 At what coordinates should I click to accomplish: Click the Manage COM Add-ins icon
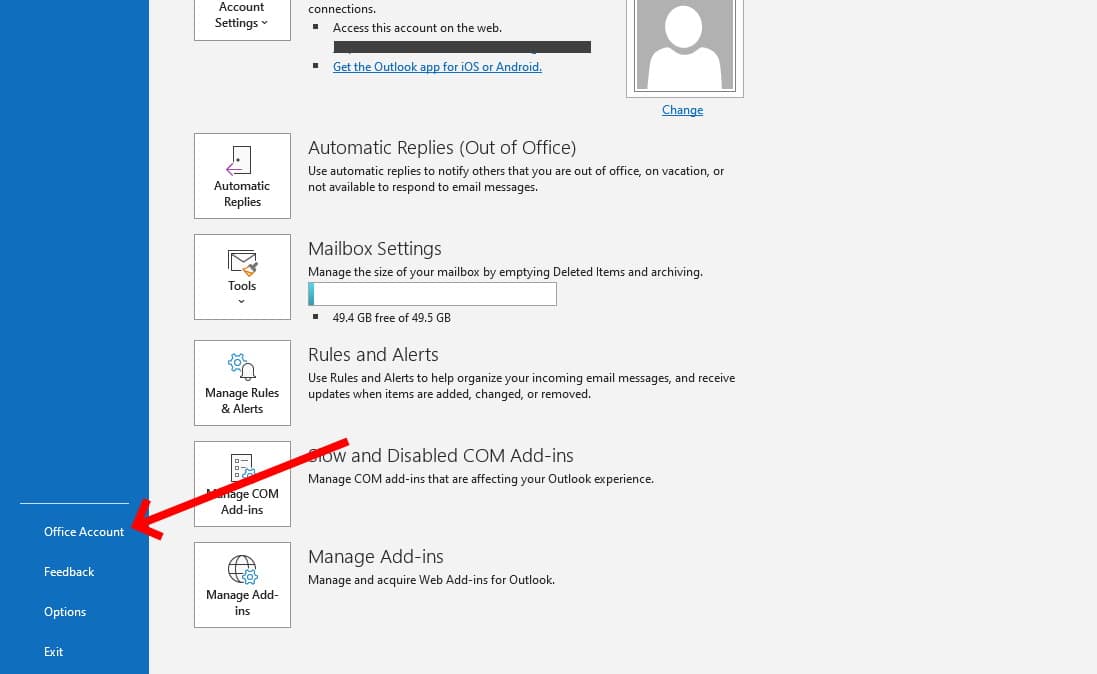tap(241, 470)
